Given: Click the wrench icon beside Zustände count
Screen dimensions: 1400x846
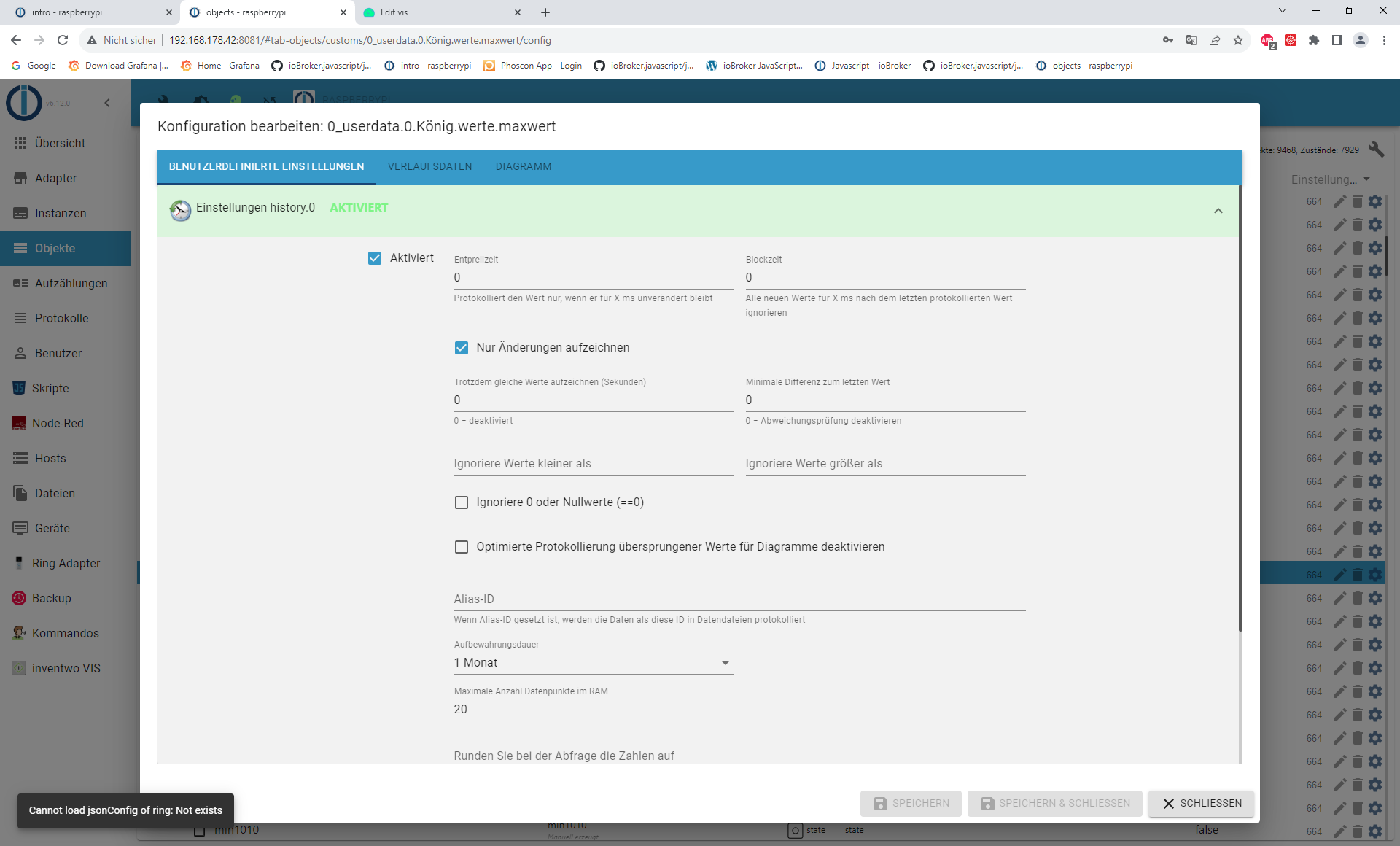Looking at the screenshot, I should tap(1376, 150).
